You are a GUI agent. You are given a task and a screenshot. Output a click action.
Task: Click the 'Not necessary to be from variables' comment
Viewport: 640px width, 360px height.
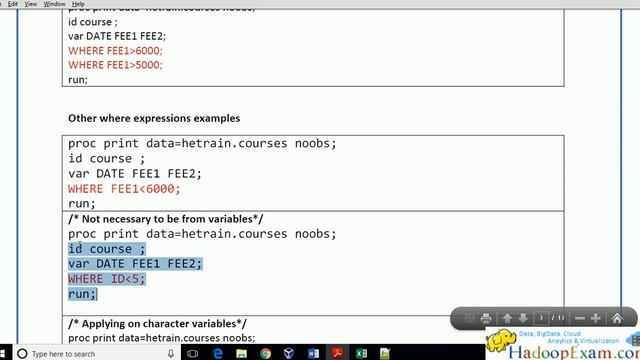tap(166, 219)
